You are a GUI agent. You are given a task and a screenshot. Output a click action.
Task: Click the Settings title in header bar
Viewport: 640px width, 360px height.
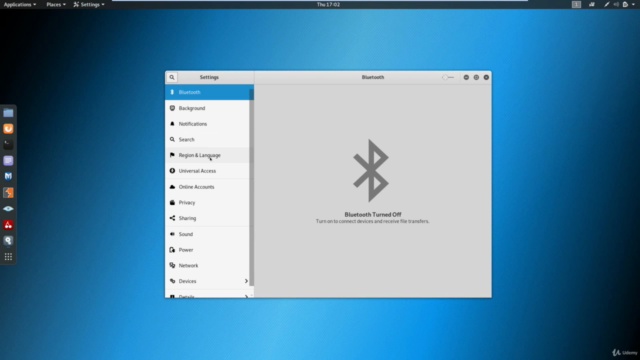[x=209, y=77]
